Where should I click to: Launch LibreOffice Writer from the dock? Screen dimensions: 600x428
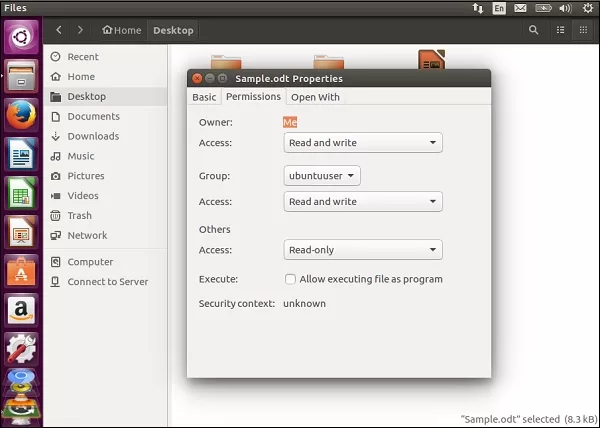click(21, 155)
